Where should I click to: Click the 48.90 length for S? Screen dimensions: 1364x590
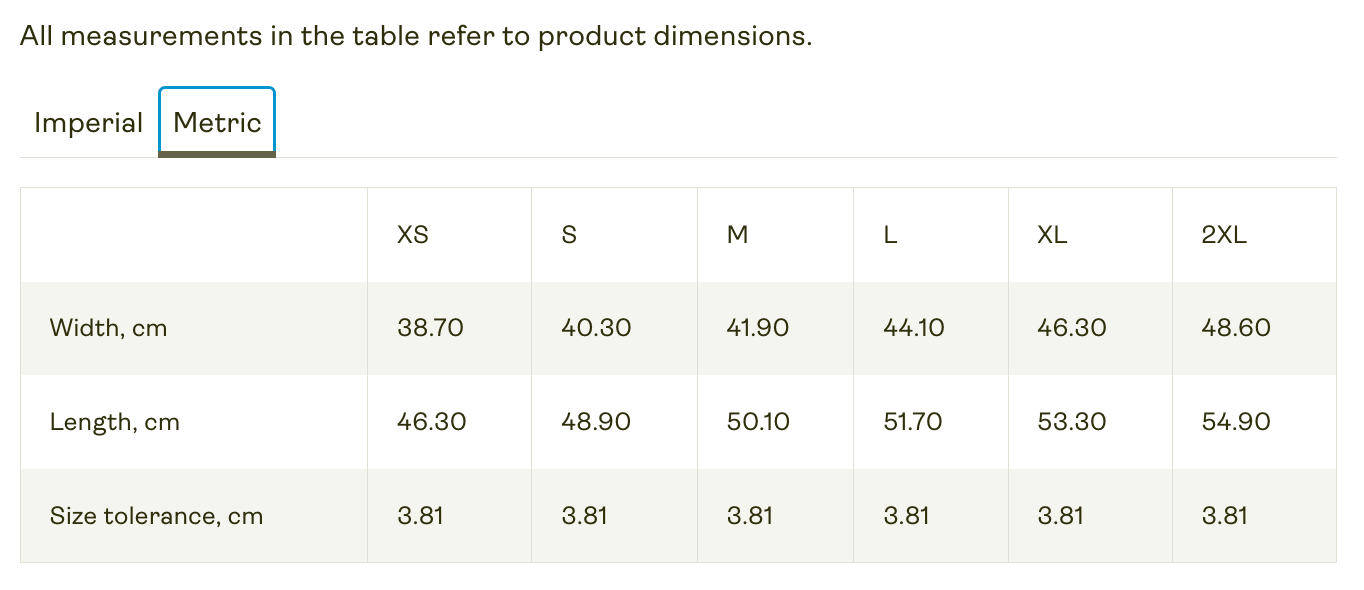(596, 422)
